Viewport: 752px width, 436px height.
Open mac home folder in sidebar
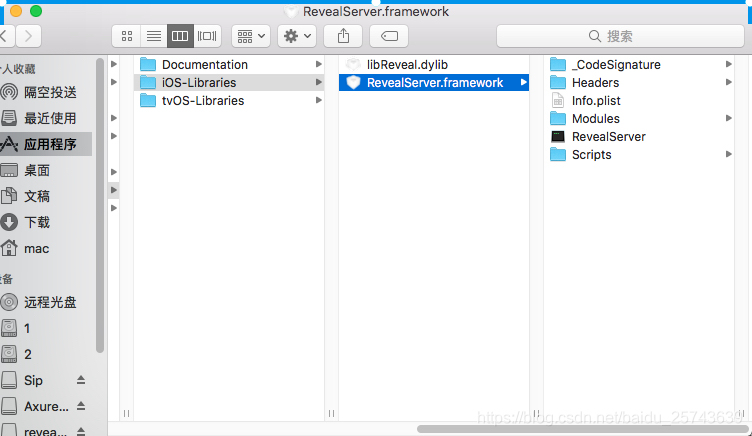tap(46, 248)
